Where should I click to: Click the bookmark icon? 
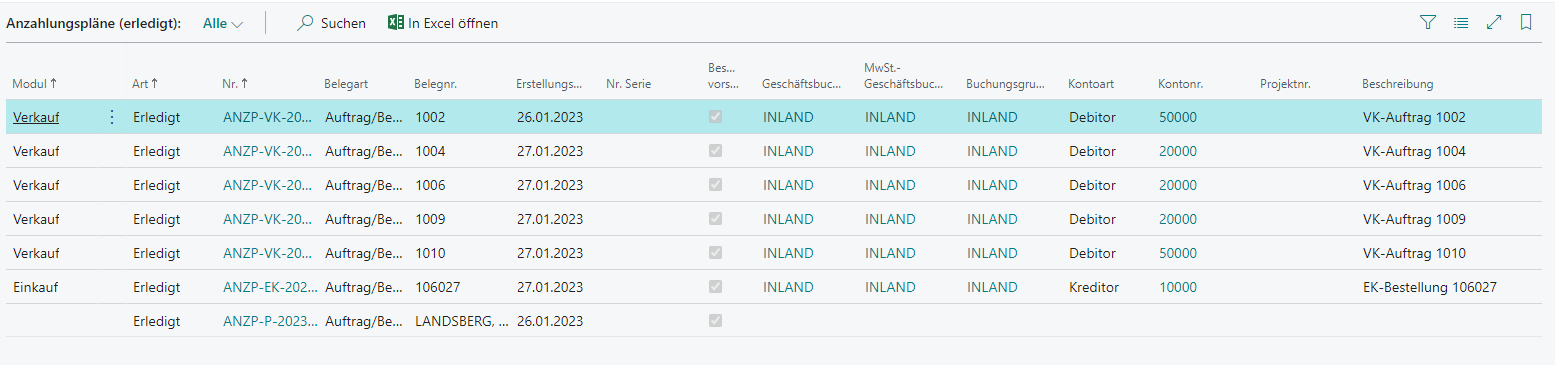point(1526,22)
